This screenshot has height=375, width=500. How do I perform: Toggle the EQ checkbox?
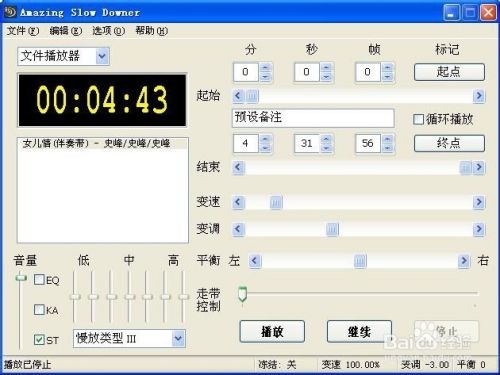pyautogui.click(x=39, y=279)
